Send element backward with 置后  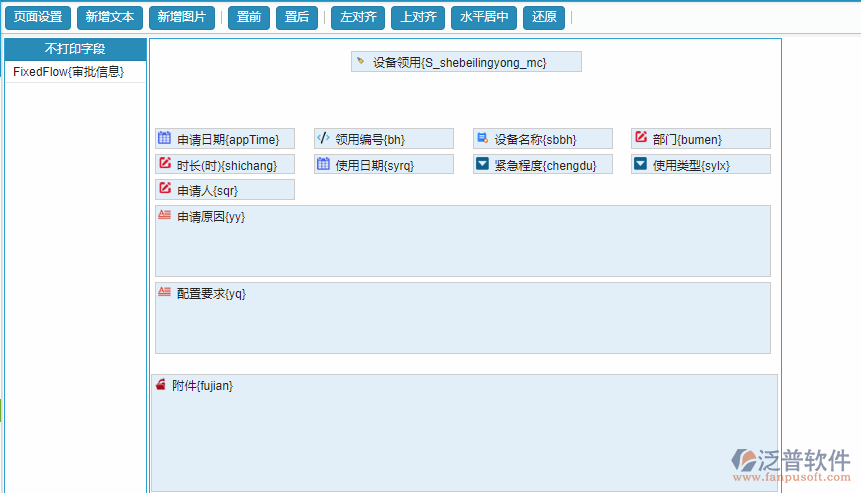coord(297,17)
